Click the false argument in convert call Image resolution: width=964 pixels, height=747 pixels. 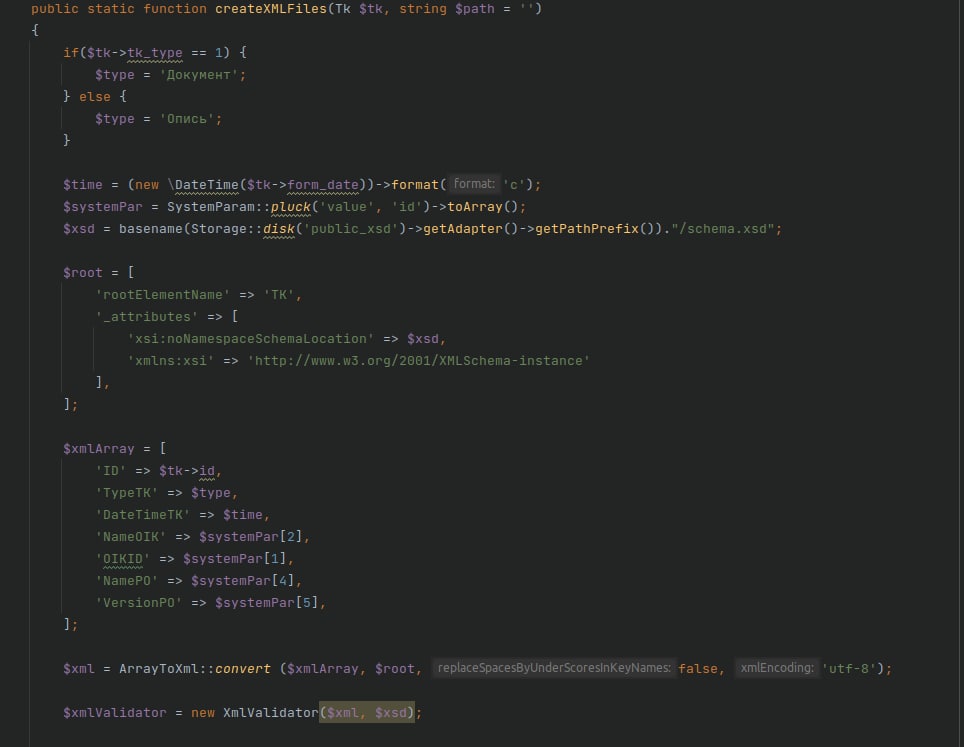click(x=698, y=669)
